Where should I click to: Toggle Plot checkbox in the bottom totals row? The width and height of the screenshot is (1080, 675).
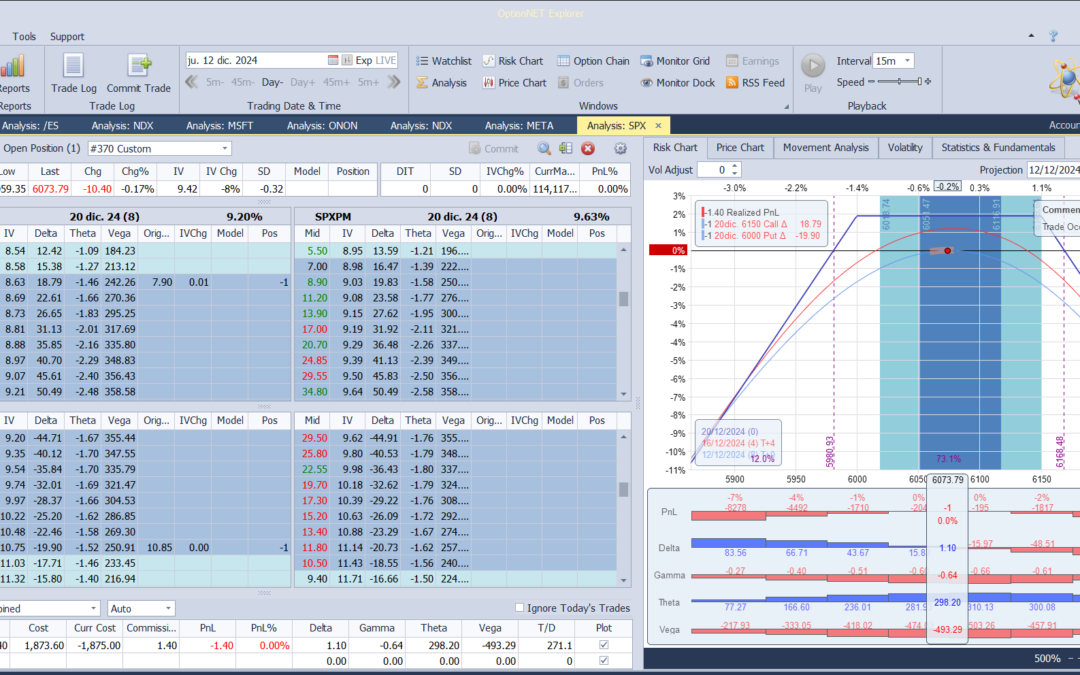pos(604,661)
